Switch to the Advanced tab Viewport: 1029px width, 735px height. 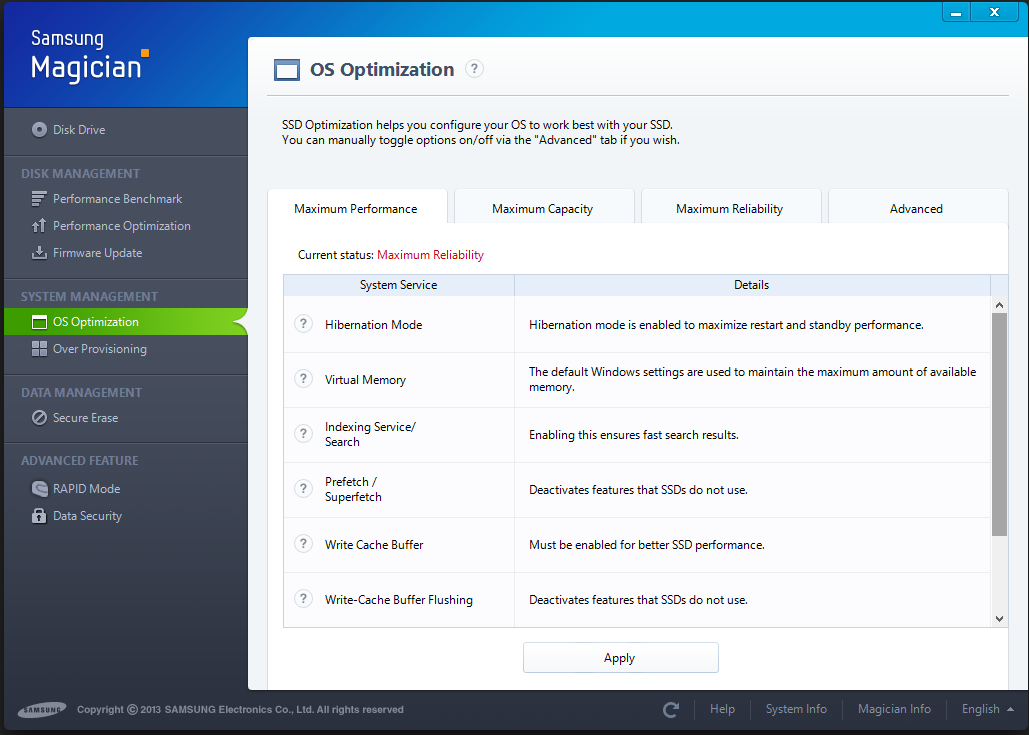pos(916,209)
